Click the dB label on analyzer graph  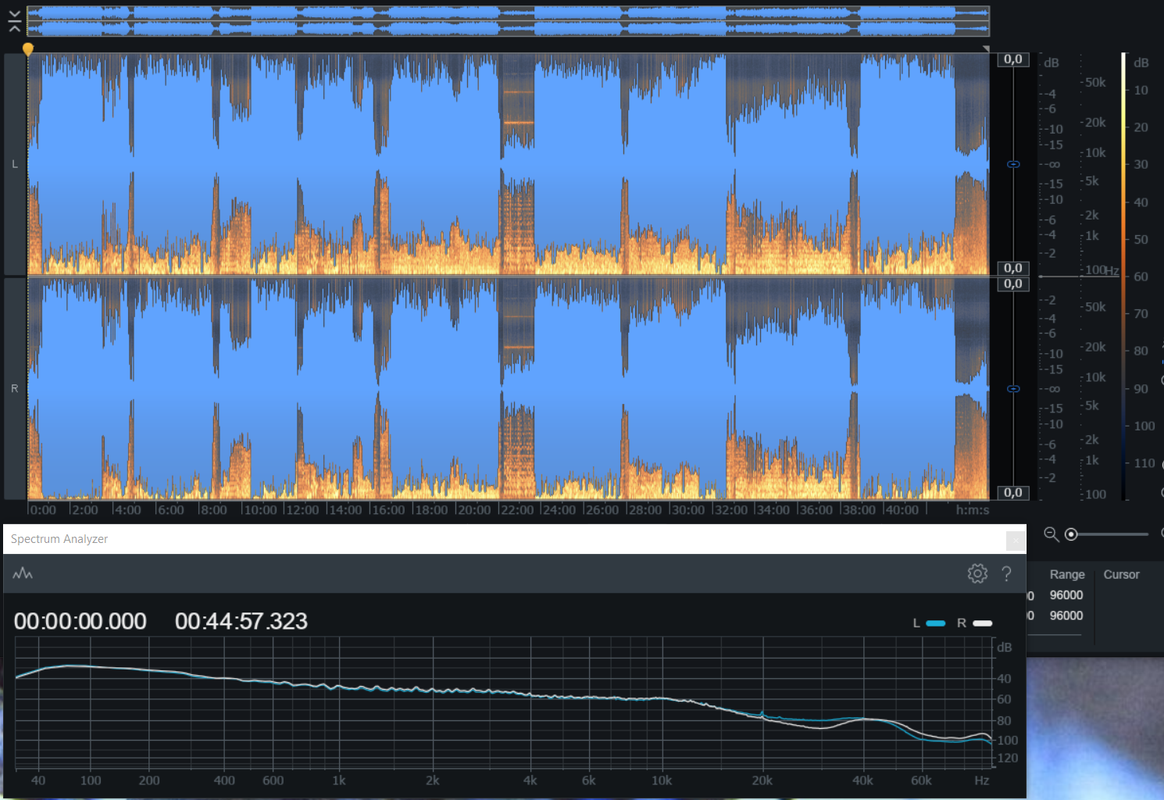pyautogui.click(x=1004, y=647)
